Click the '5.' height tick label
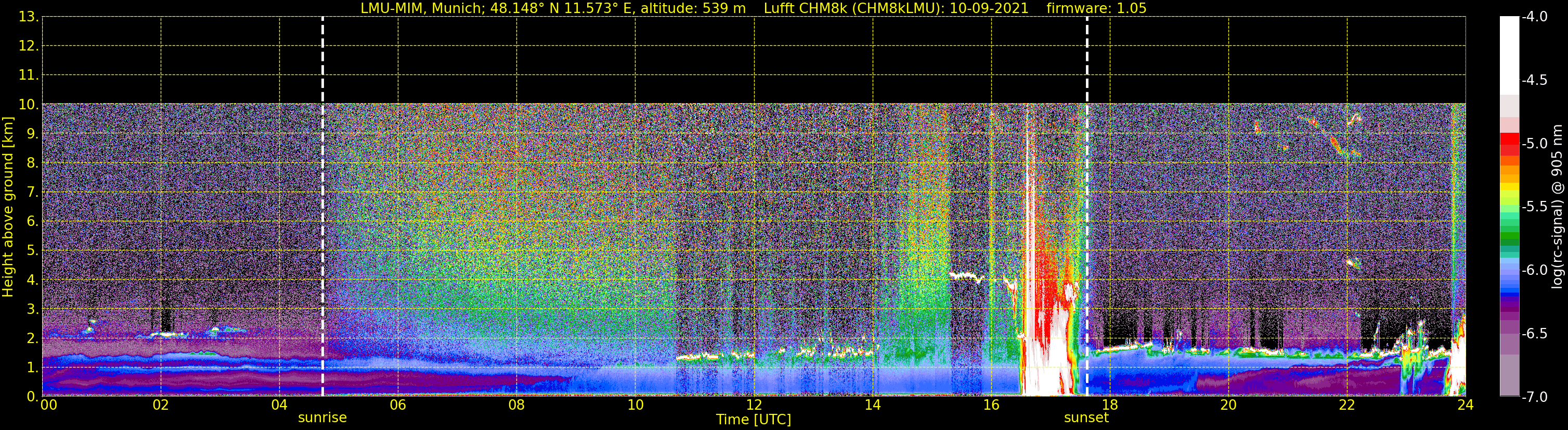 (32, 250)
